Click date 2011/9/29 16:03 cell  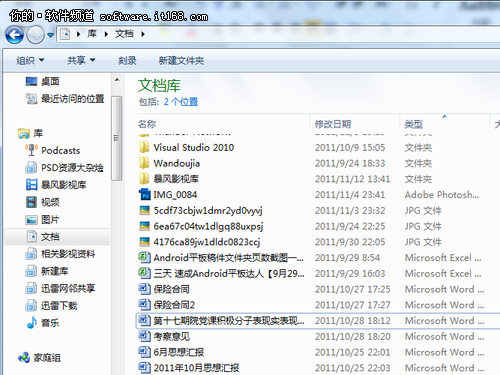click(350, 274)
